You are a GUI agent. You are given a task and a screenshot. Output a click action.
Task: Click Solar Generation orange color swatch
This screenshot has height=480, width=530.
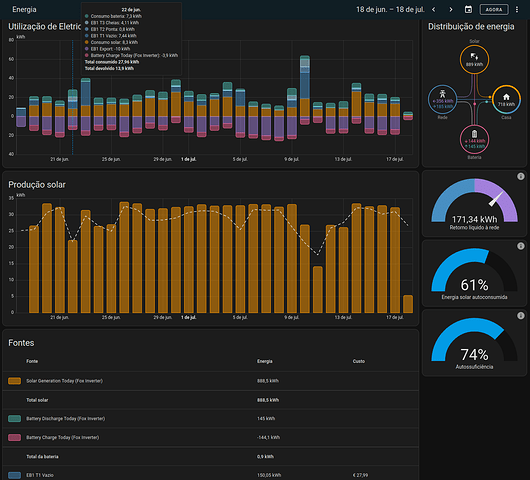pyautogui.click(x=15, y=381)
